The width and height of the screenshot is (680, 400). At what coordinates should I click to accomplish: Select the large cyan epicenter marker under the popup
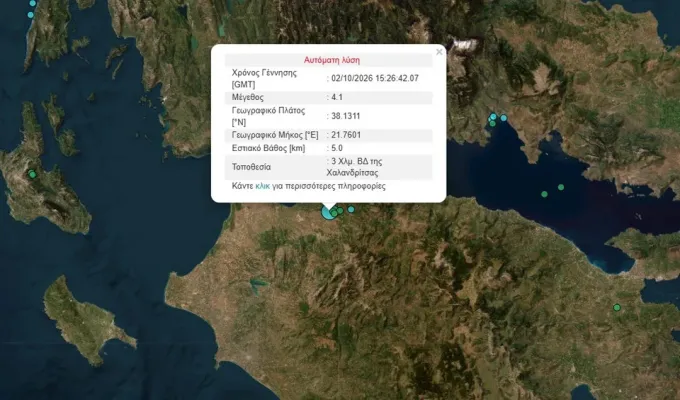tap(328, 213)
